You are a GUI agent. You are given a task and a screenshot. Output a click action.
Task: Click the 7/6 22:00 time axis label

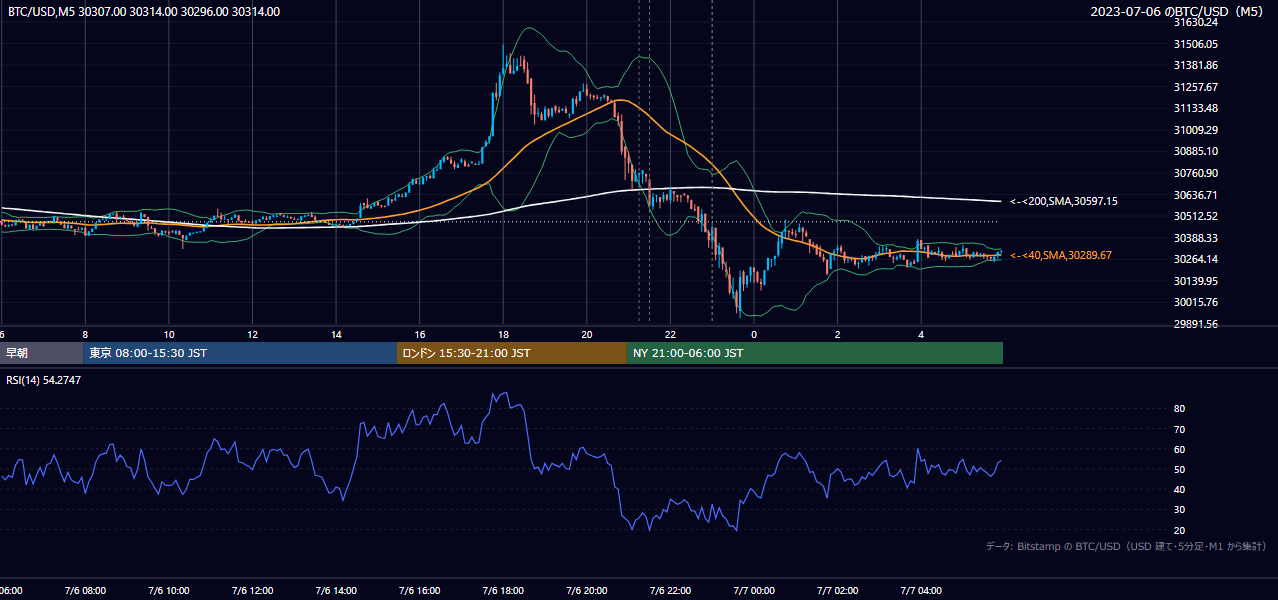coord(671,590)
